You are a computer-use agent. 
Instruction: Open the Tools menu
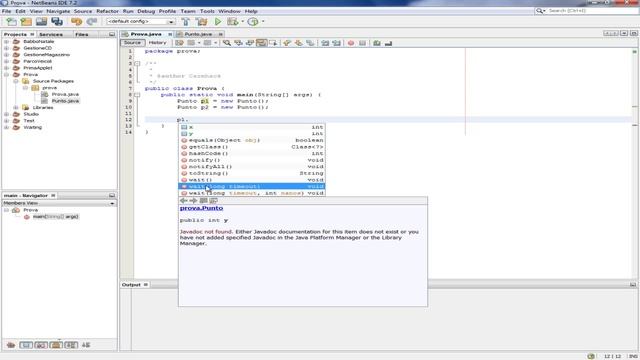pyautogui.click(x=207, y=11)
